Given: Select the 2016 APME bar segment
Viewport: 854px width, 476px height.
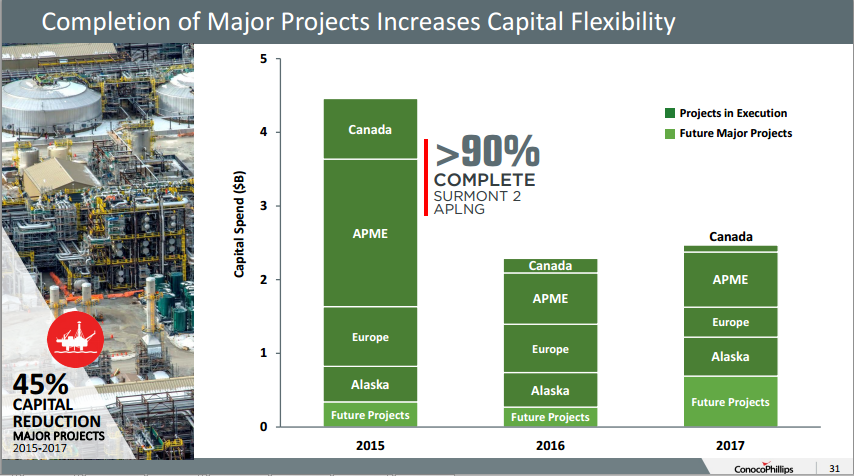Looking at the screenshot, I should click(x=550, y=298).
